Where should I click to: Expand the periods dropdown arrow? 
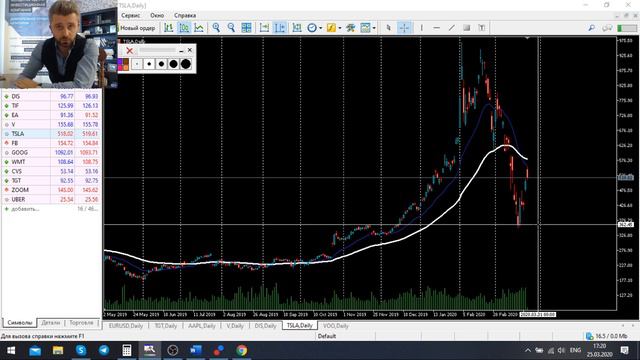pyautogui.click(x=320, y=28)
